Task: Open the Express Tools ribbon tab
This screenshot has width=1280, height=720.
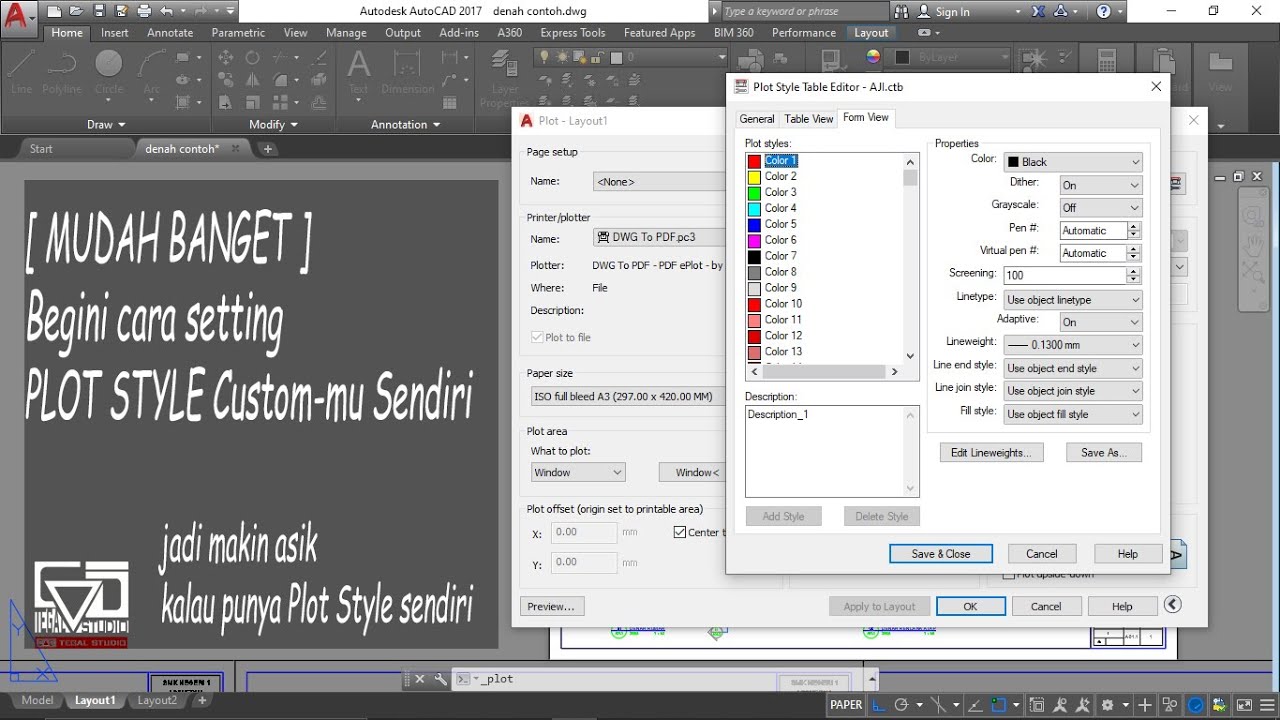Action: pos(573,33)
